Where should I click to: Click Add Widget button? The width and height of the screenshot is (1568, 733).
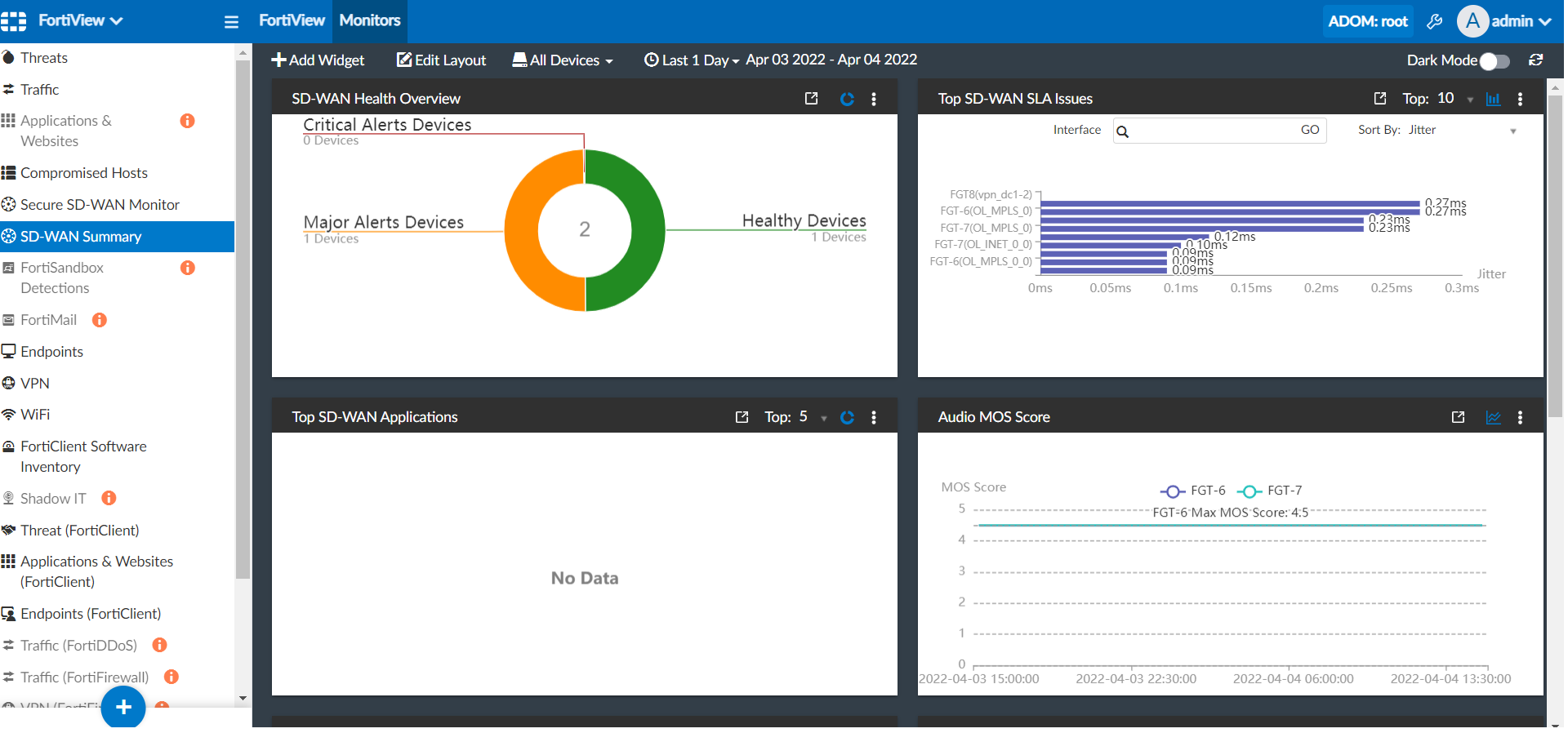click(318, 60)
